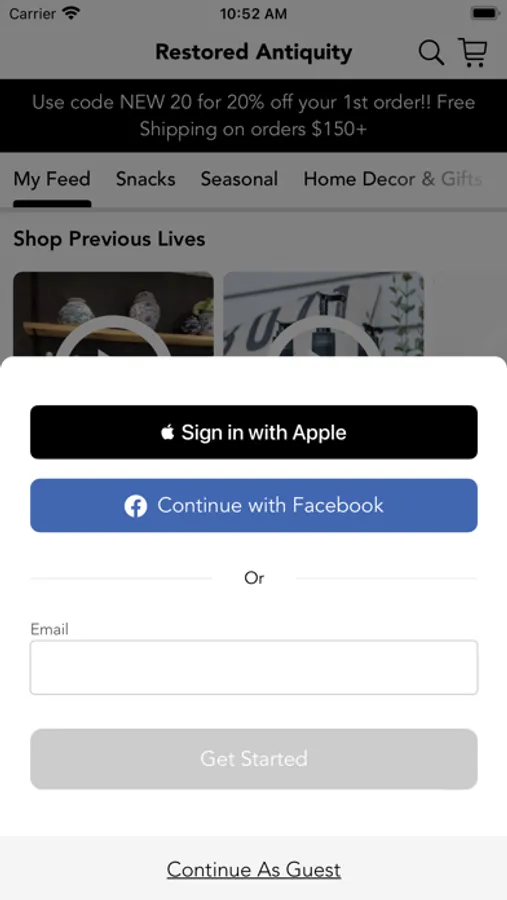Check the Wi-Fi status icon
This screenshot has width=507, height=900.
point(72,13)
